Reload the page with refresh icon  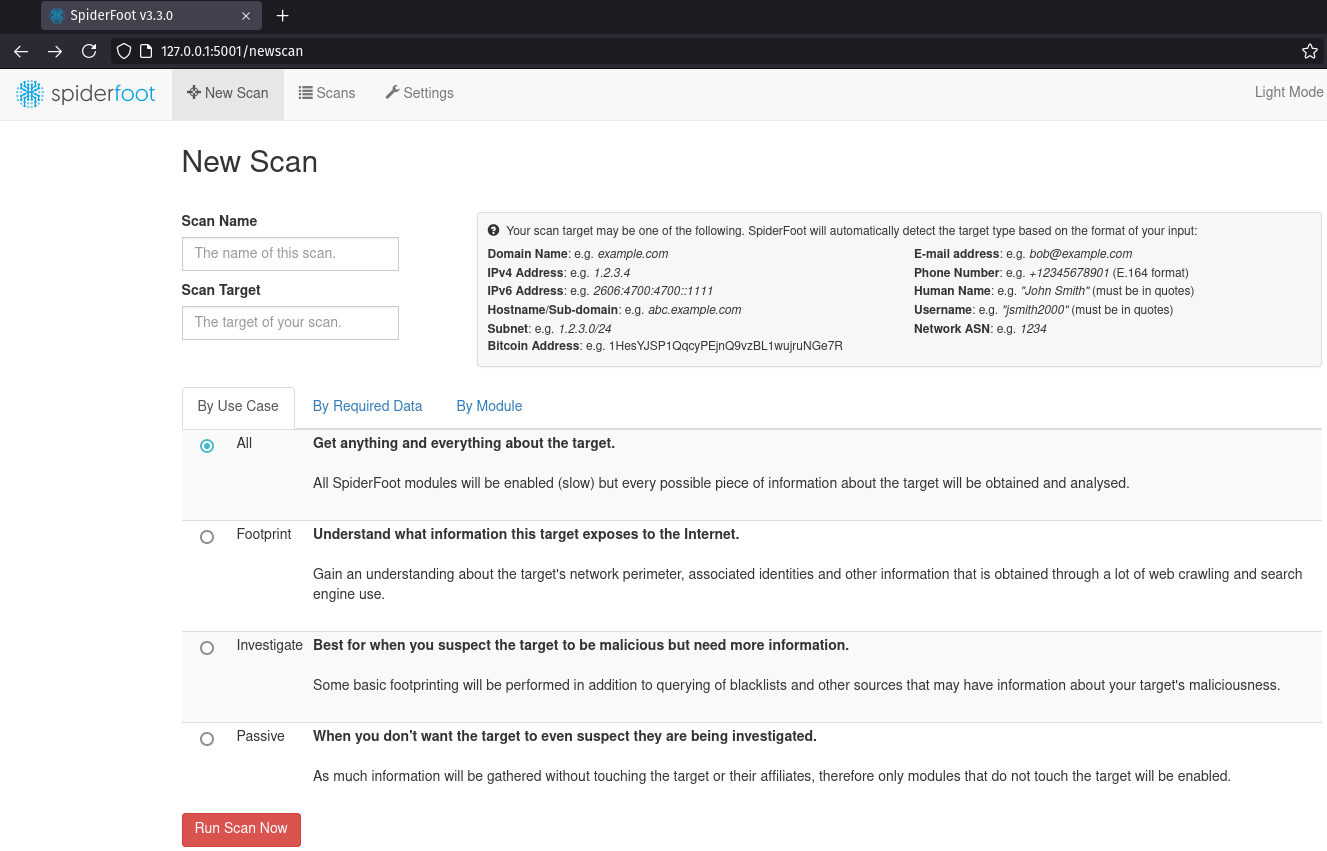point(89,51)
